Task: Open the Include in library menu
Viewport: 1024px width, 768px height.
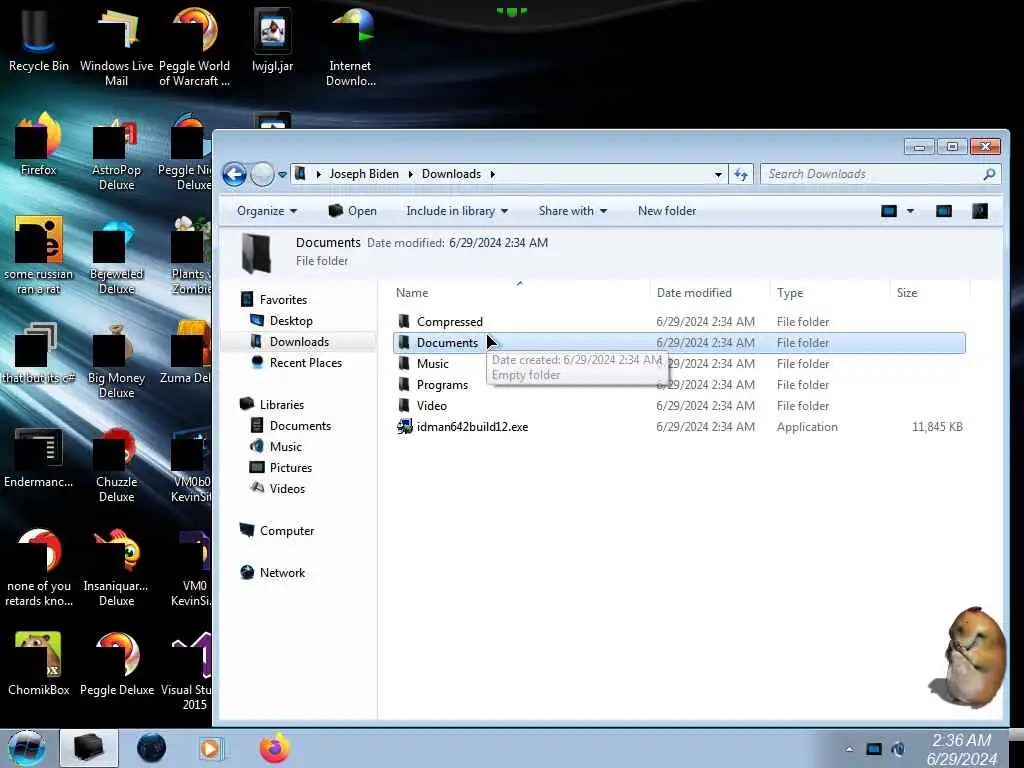Action: 457,211
